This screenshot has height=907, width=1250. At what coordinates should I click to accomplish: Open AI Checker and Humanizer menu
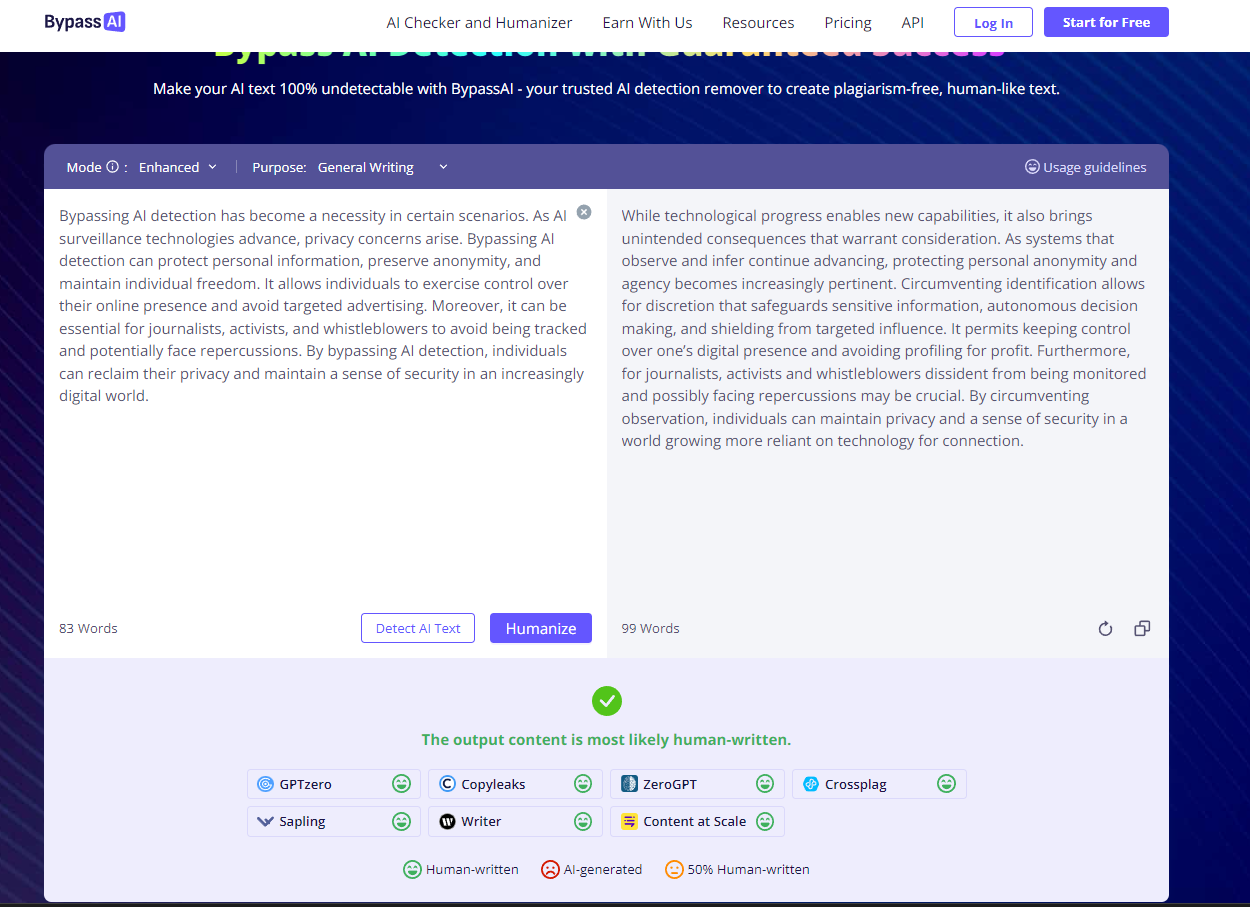coord(480,22)
